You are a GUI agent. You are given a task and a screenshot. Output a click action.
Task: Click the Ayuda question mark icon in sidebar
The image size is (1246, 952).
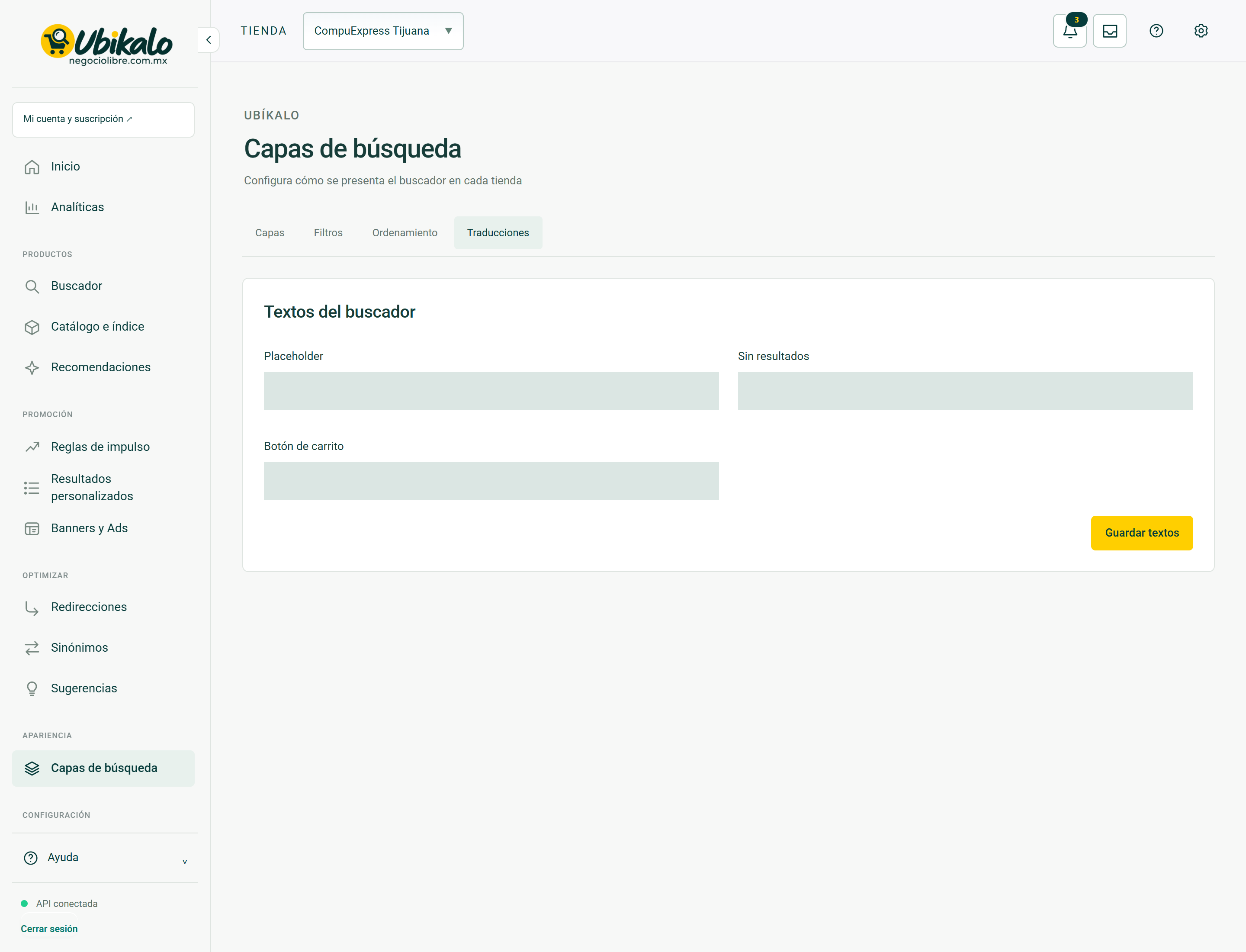[31, 858]
